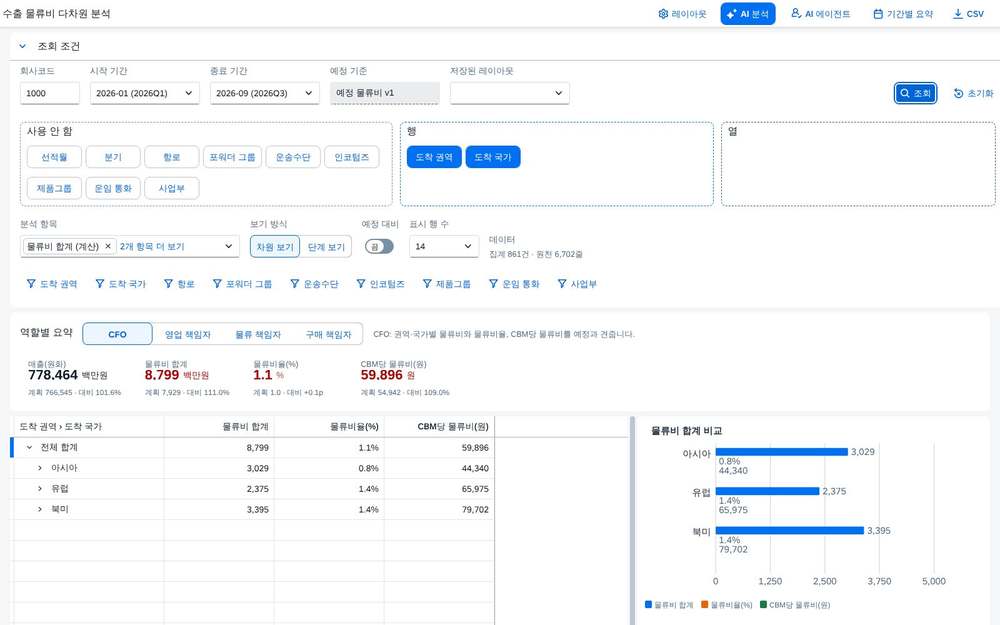1000x625 pixels.
Task: Select the CFO role tab
Action: [117, 334]
